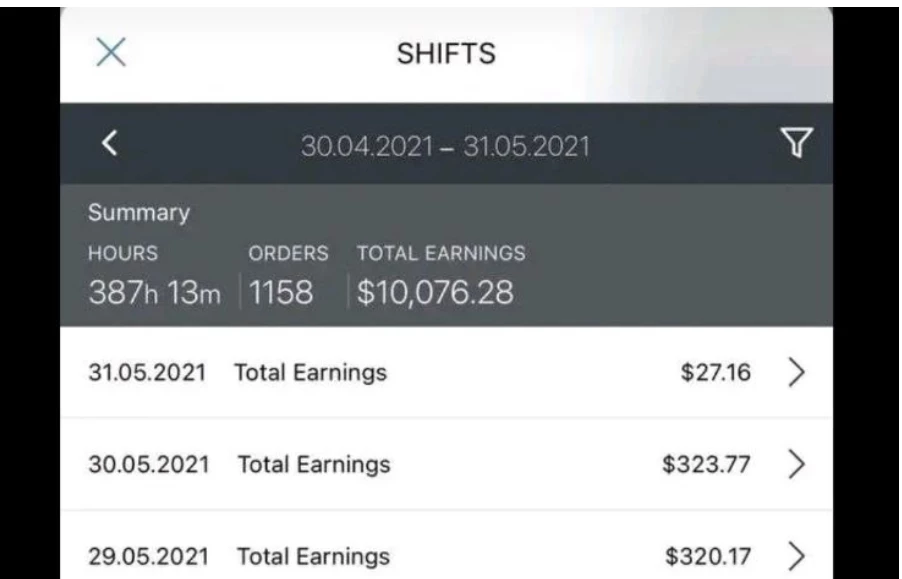This screenshot has height=579, width=902.
Task: Tap the $27.16 earnings amount
Action: click(716, 373)
